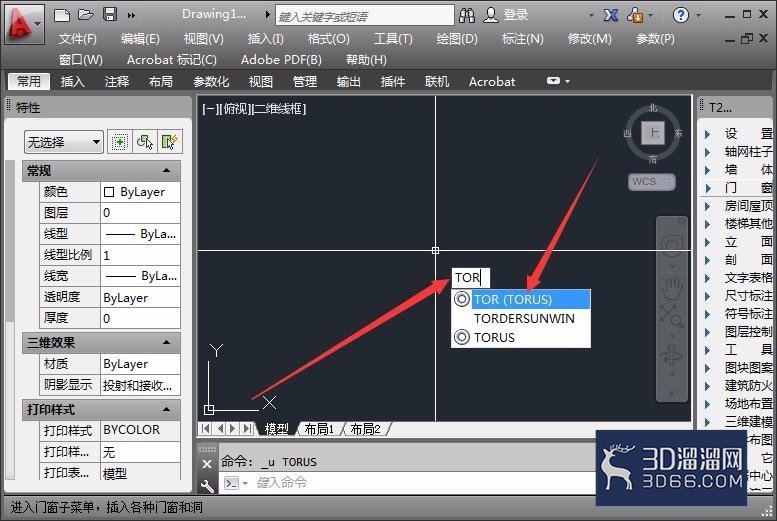The height and width of the screenshot is (521, 777).
Task: Click the Orbit icon on navigation bar
Action: (x=671, y=354)
